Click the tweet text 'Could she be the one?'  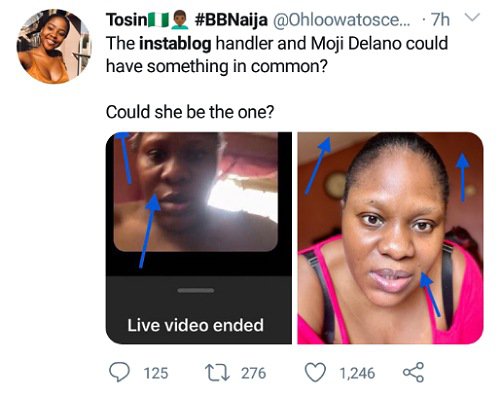(x=190, y=112)
